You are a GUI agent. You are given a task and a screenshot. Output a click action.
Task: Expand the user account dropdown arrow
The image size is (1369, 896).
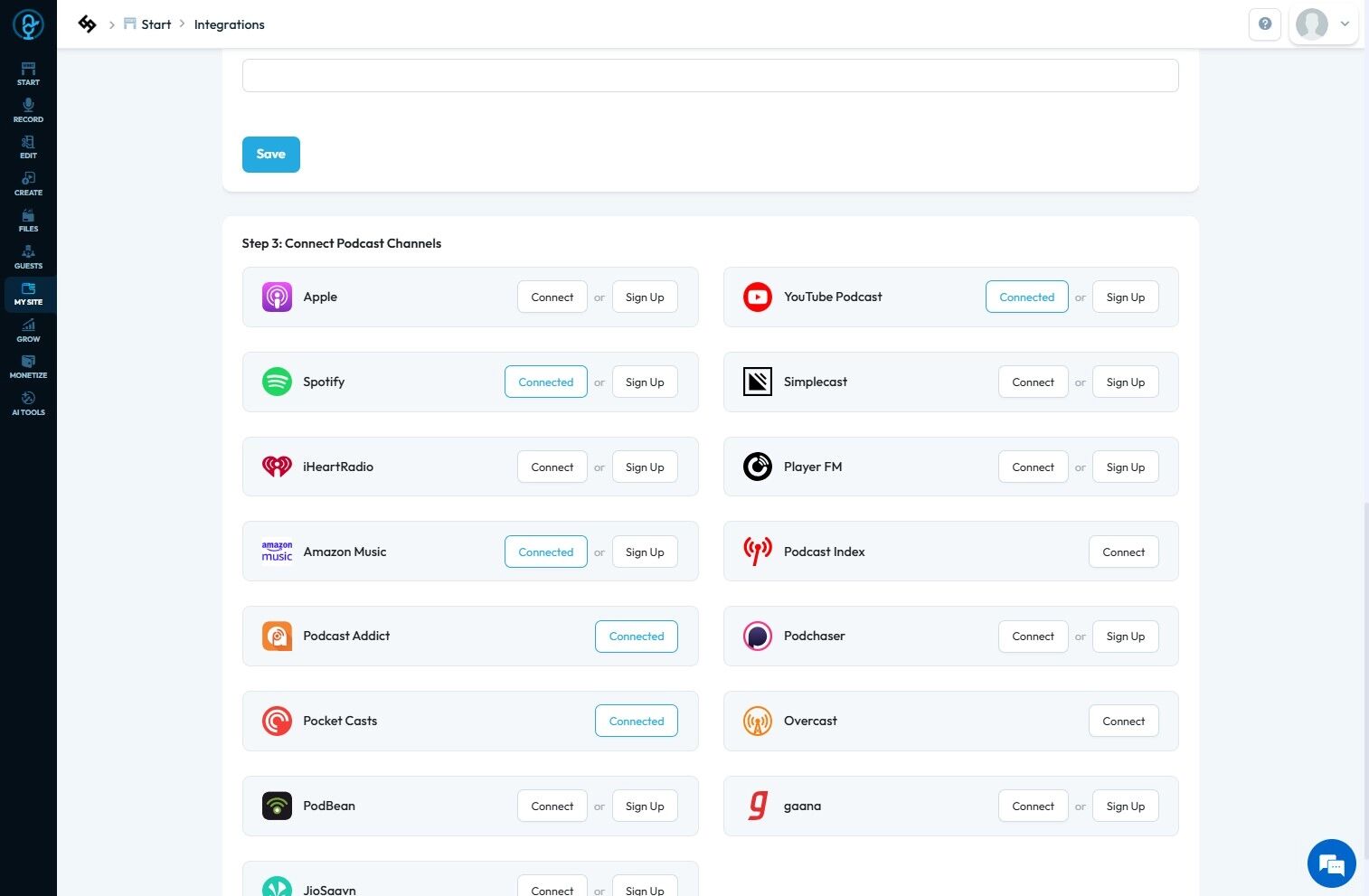(1345, 24)
